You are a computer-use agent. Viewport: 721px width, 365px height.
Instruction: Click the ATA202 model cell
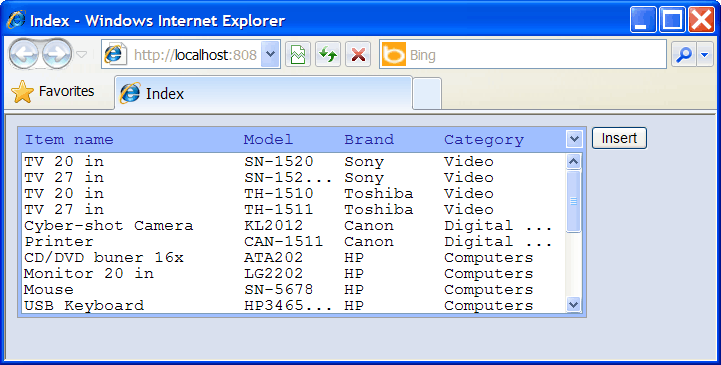(274, 257)
